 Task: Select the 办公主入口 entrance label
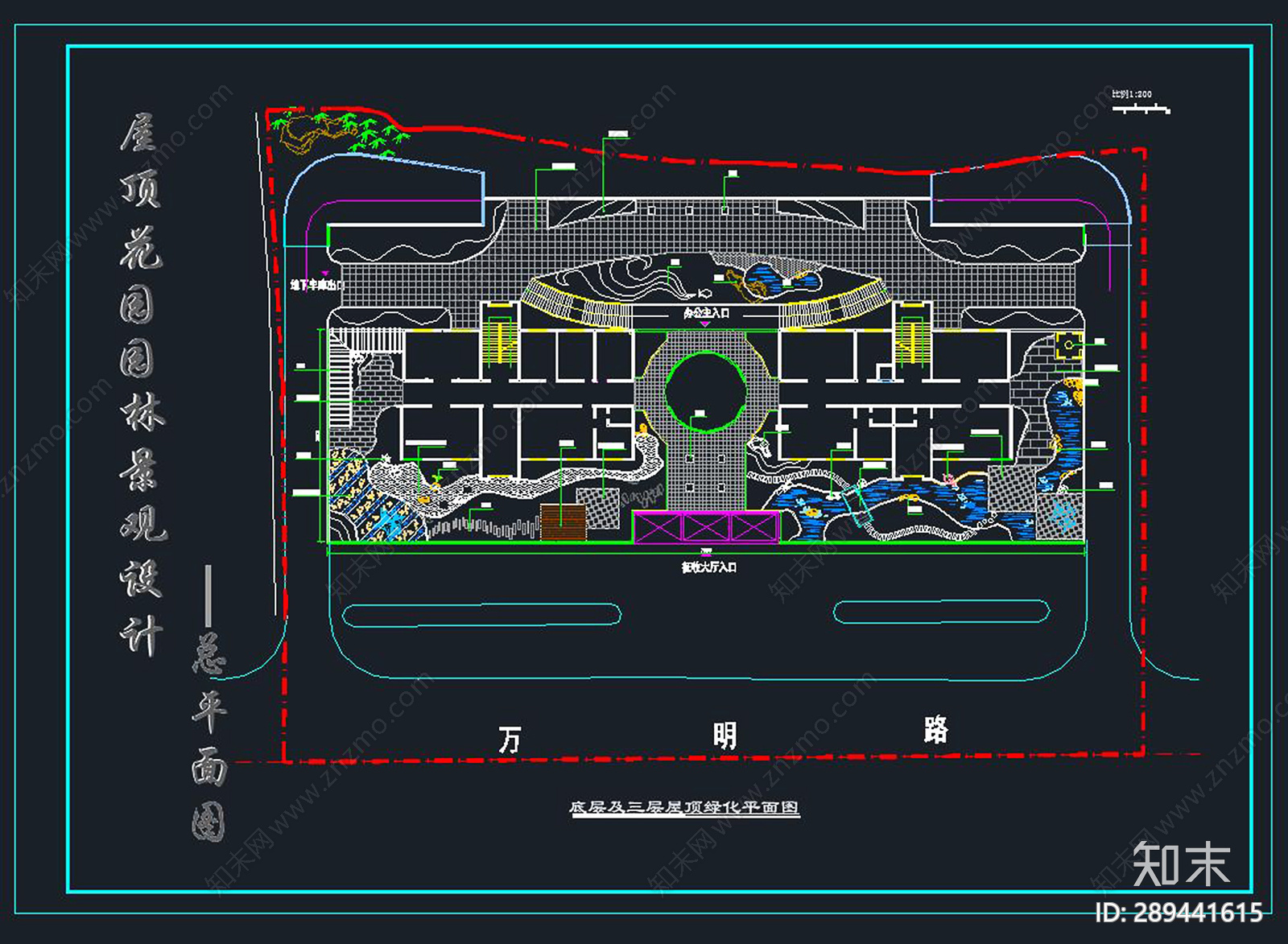pyautogui.click(x=706, y=313)
